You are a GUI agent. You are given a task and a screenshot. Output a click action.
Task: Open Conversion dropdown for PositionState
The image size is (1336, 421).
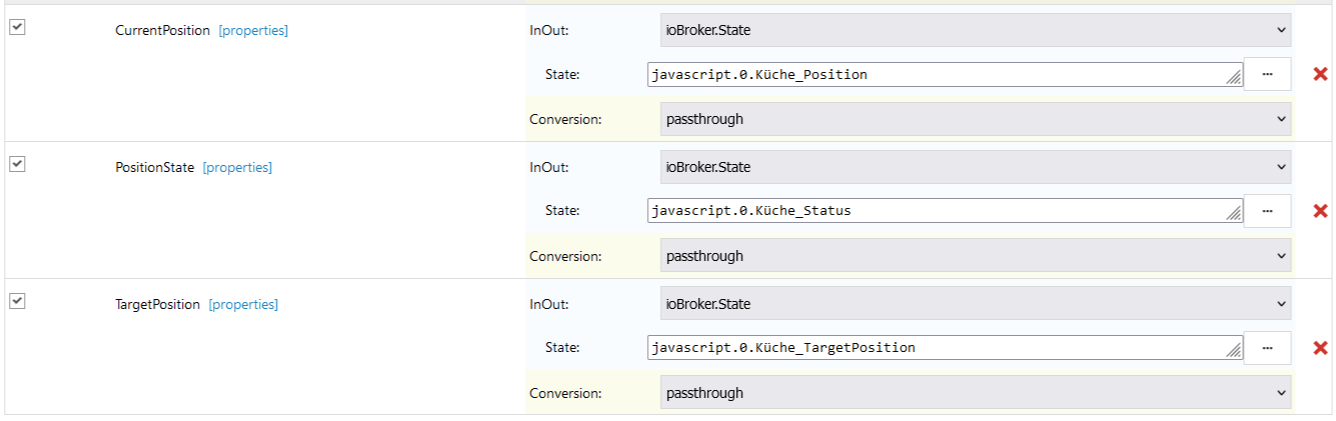(975, 256)
